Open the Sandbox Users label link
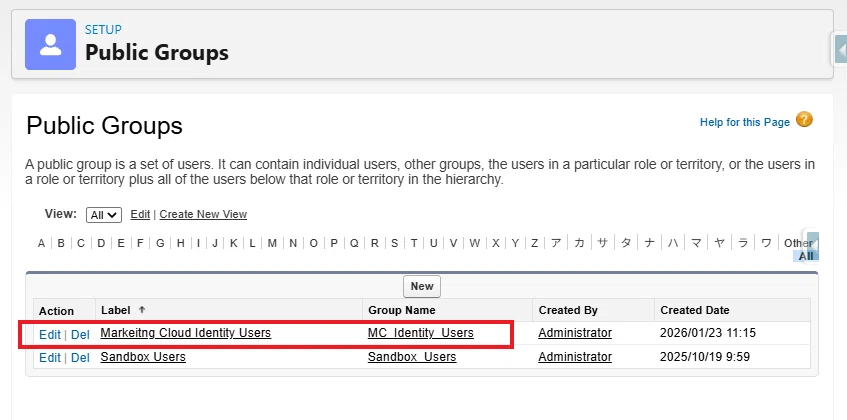Viewport: 847px width, 420px height. click(x=143, y=357)
